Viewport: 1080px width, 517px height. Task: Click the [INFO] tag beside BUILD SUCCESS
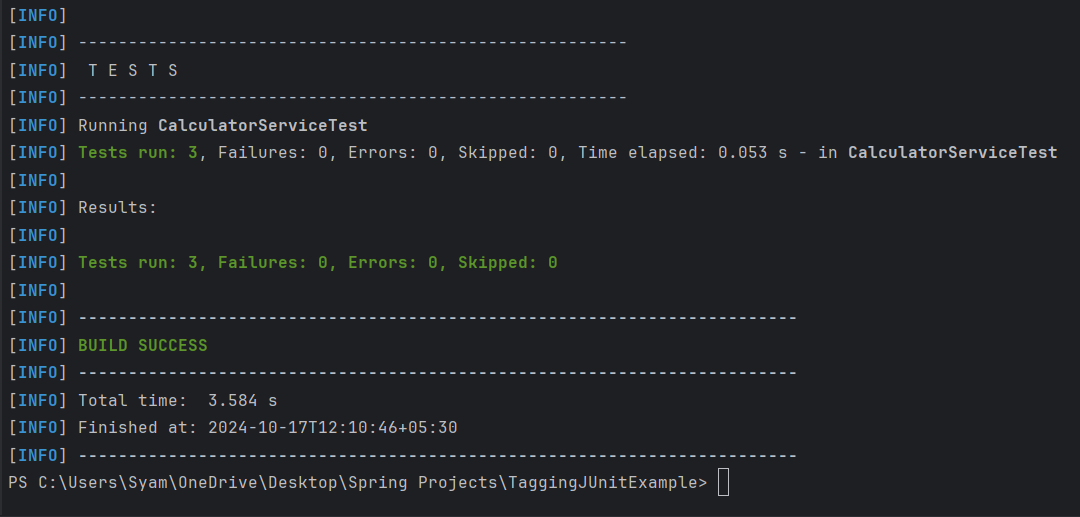(x=37, y=345)
